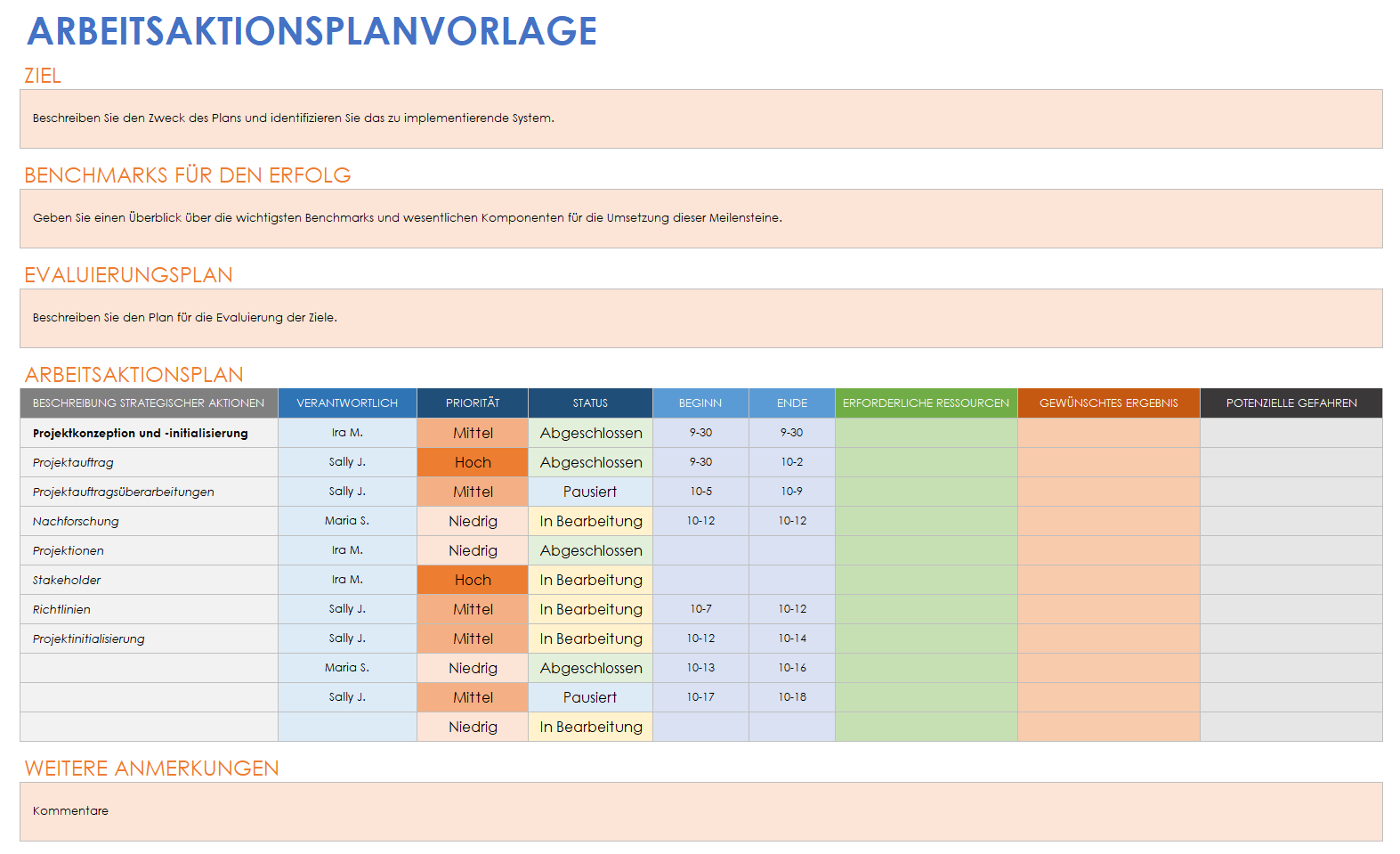Screen dimensions: 1400x854
Task: Click the Projektinitialisierung row label
Action: [149, 638]
